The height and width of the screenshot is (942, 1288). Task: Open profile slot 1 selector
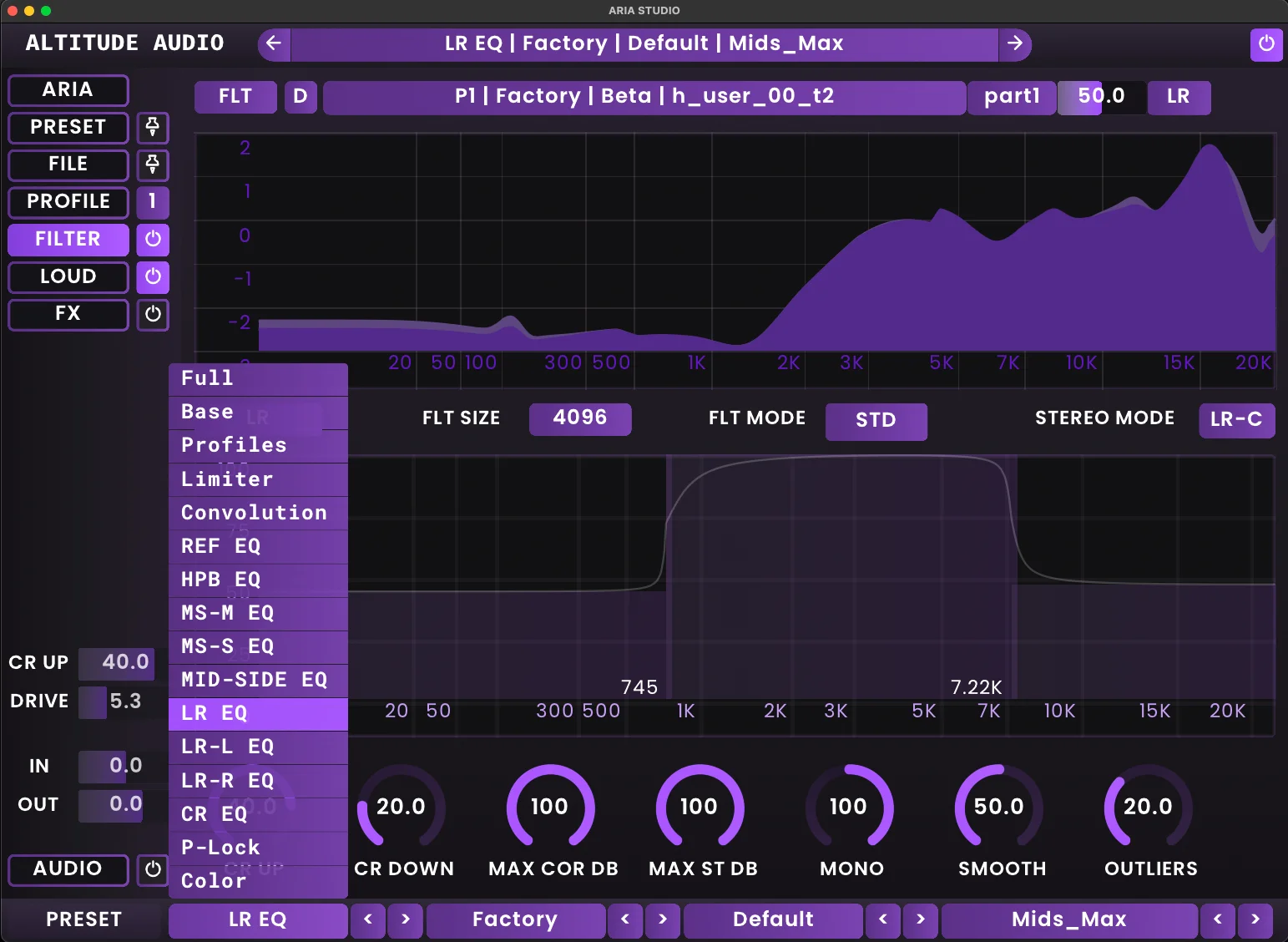tap(153, 202)
